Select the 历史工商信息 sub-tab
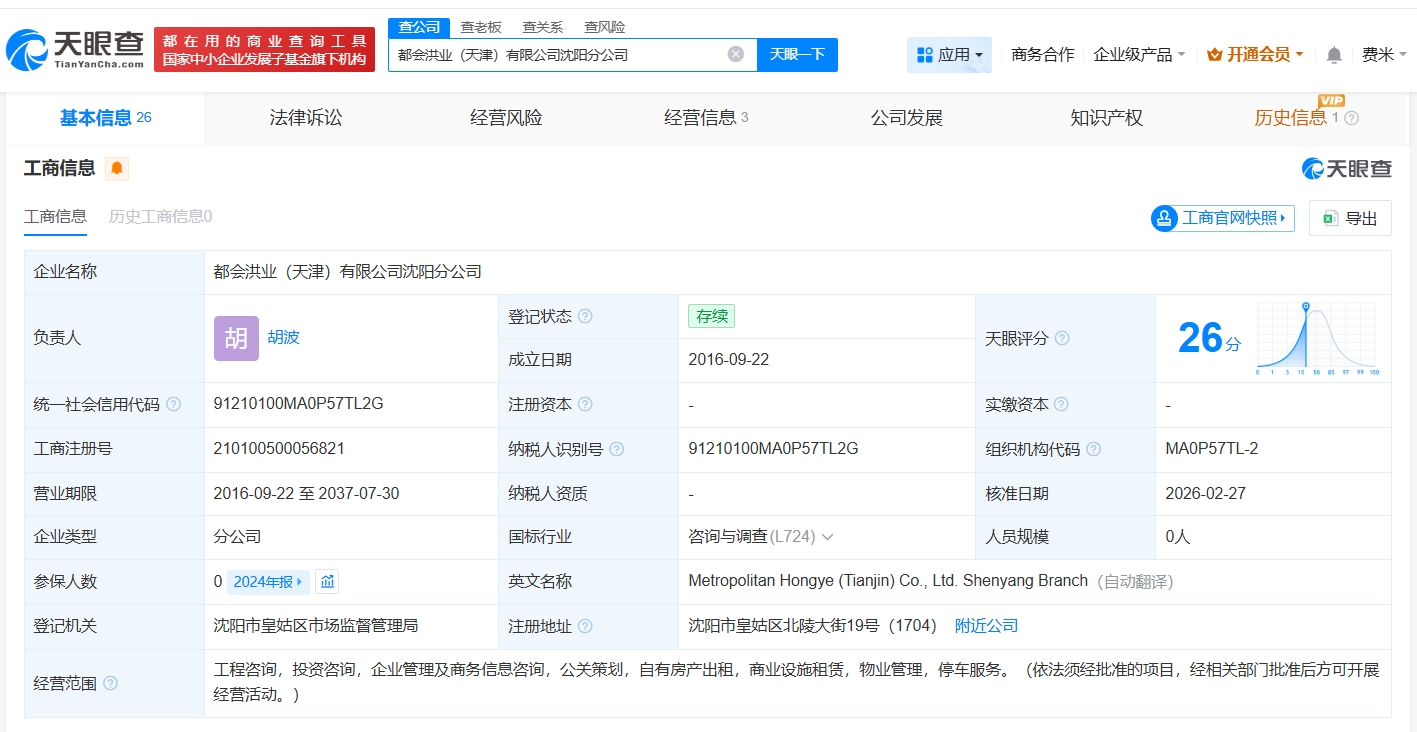 tap(160, 216)
